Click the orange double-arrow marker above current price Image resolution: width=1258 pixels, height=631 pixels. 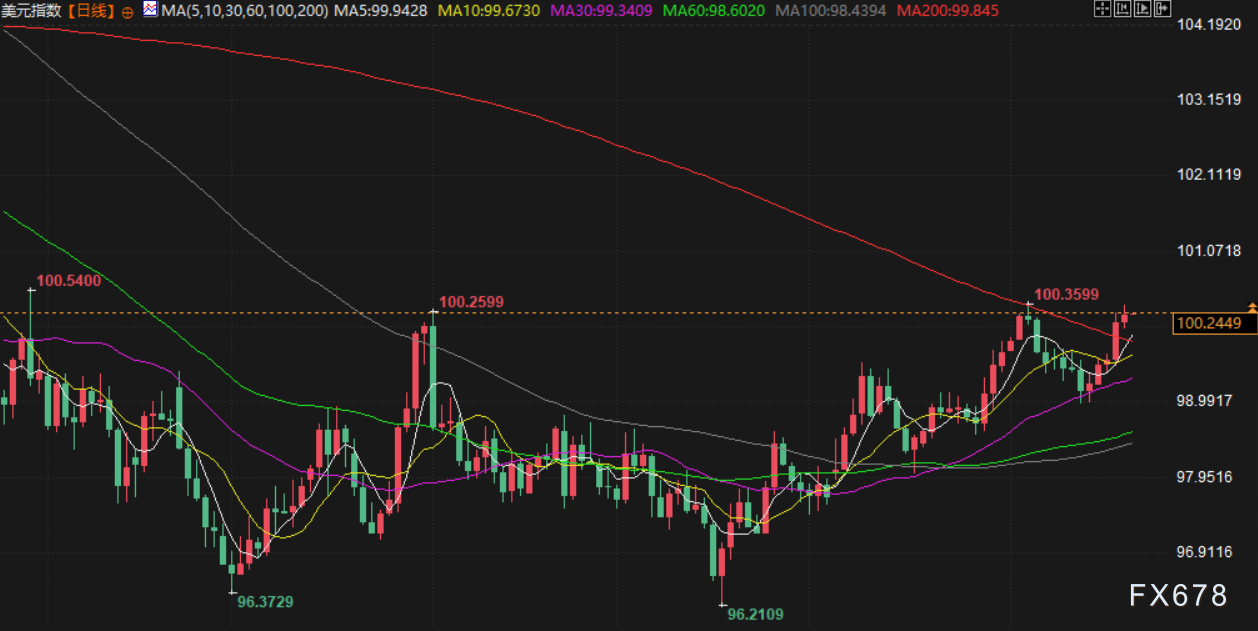[x=1251, y=306]
